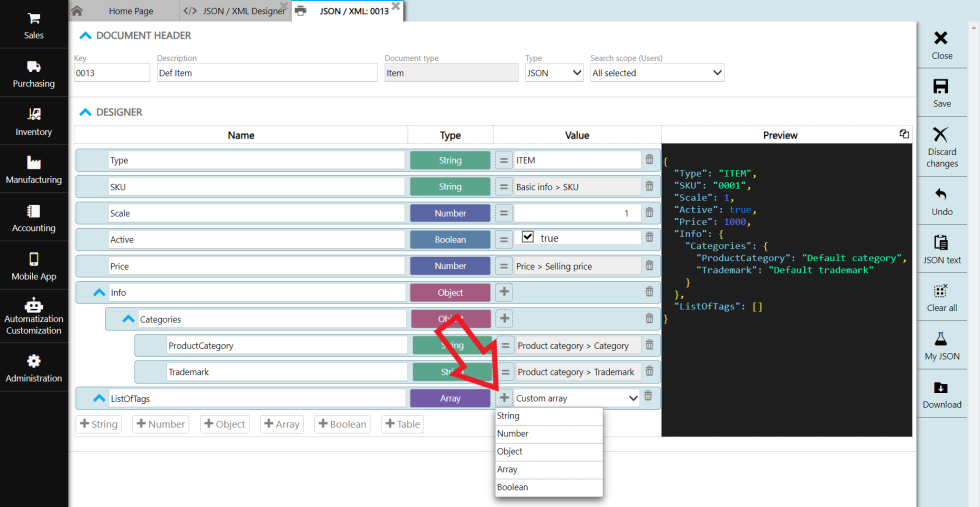Add a new Array element
The image size is (980, 507).
tap(282, 424)
